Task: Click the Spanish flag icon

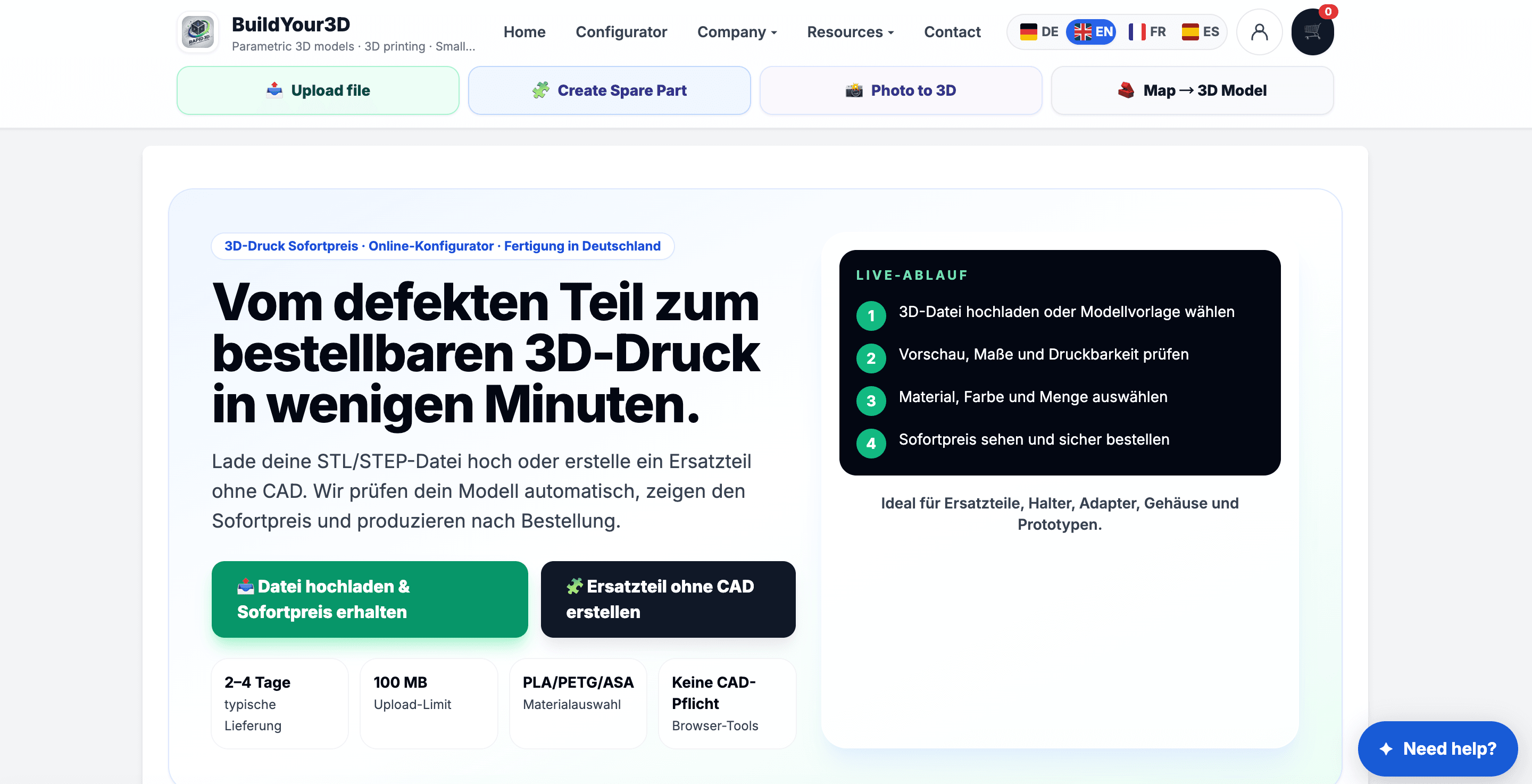Action: click(1189, 31)
